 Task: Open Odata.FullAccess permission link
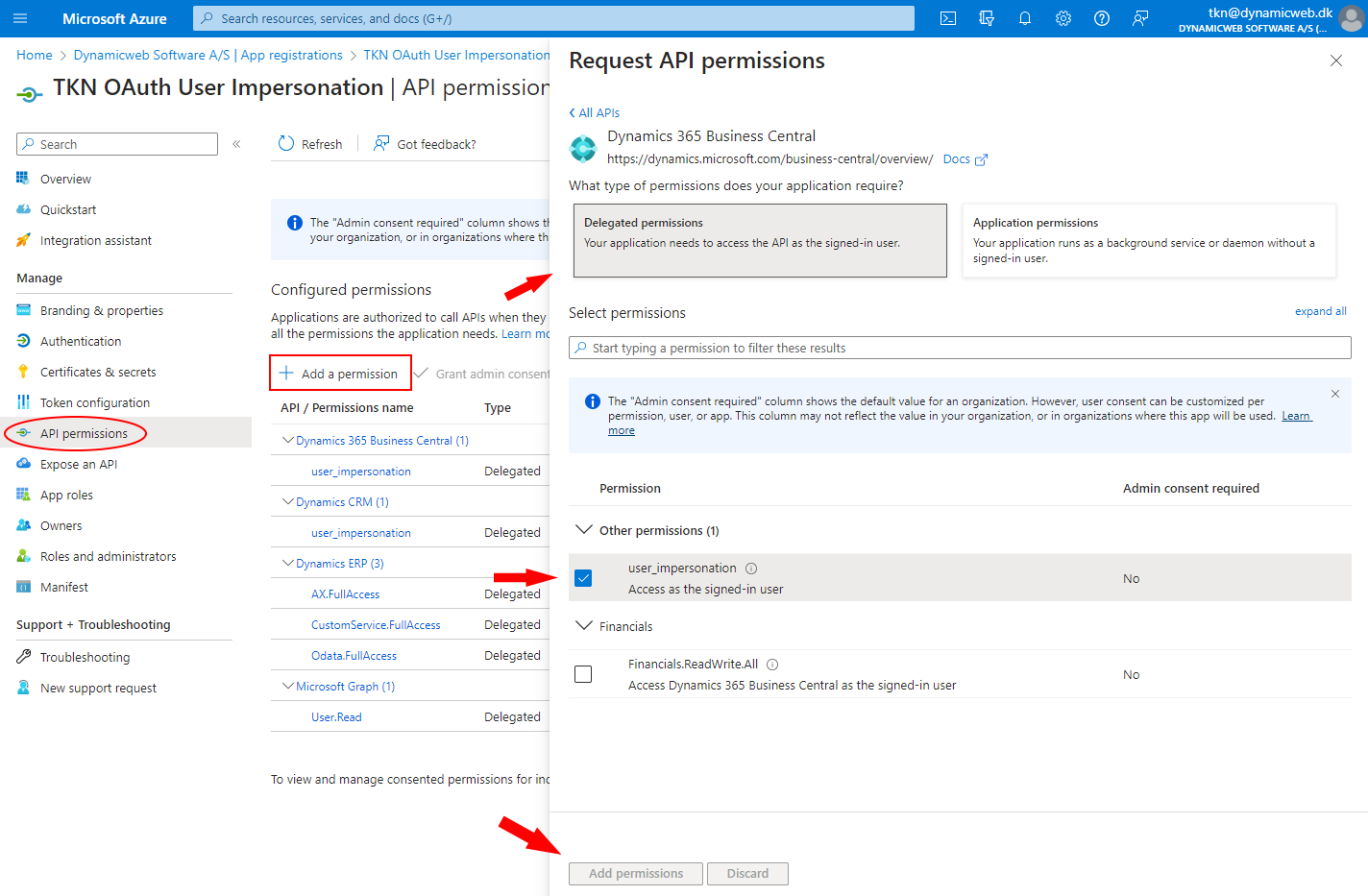click(x=354, y=656)
